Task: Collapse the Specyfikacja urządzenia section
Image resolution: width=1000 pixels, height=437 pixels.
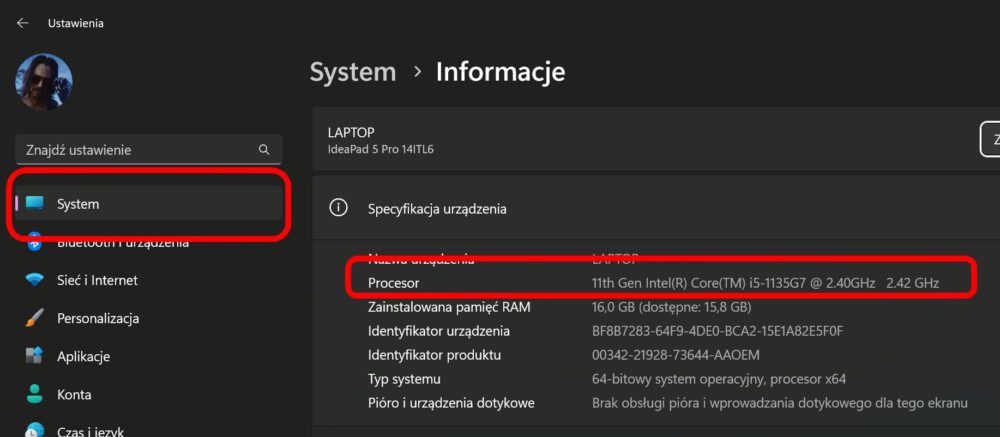Action: (x=656, y=208)
